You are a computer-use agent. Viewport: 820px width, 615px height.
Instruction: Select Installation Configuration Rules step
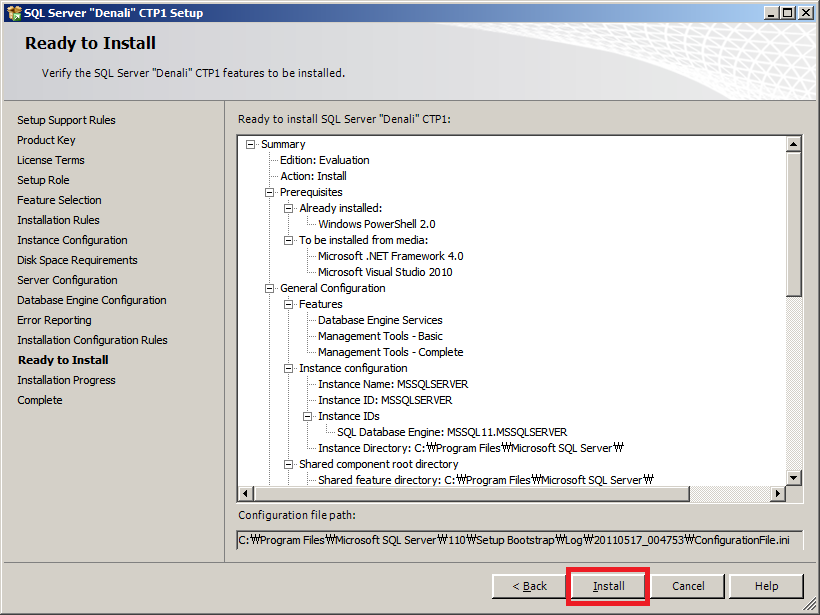point(92,340)
